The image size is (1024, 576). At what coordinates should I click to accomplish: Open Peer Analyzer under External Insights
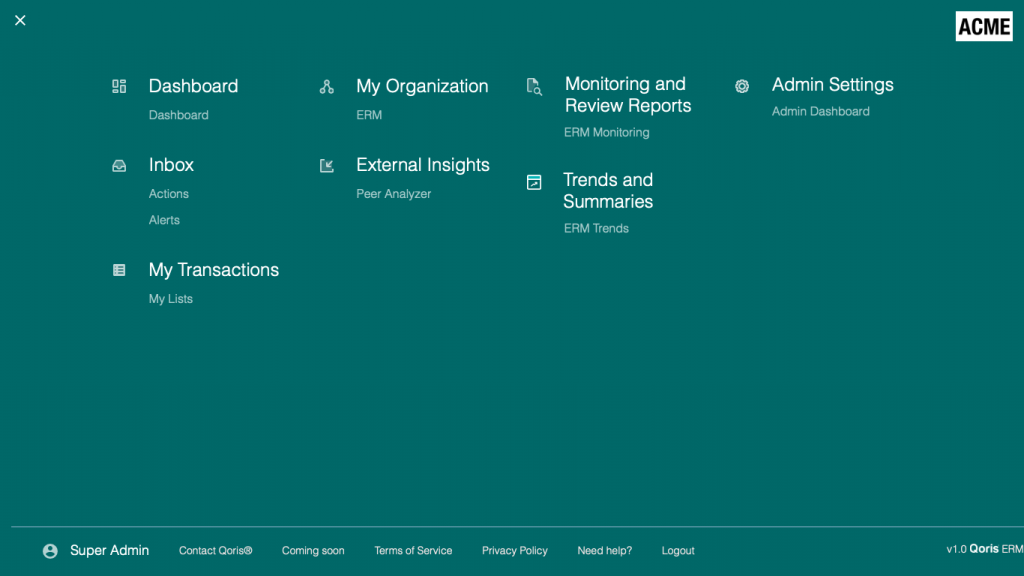pos(394,194)
